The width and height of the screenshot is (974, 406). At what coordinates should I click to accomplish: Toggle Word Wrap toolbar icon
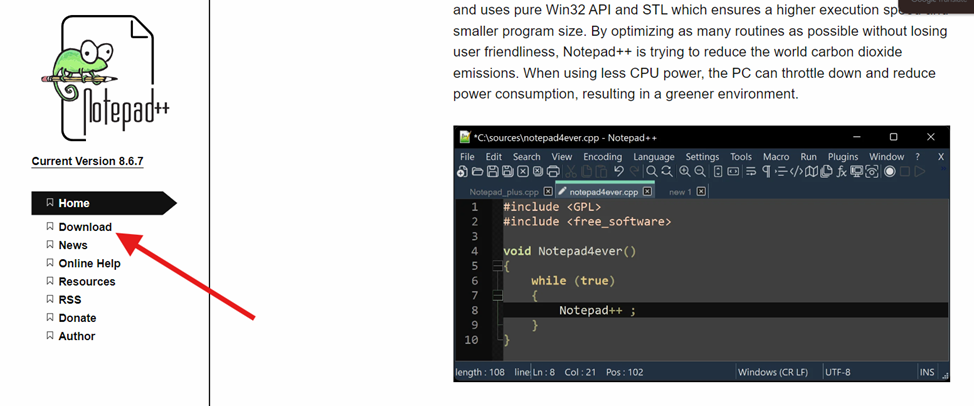751,171
